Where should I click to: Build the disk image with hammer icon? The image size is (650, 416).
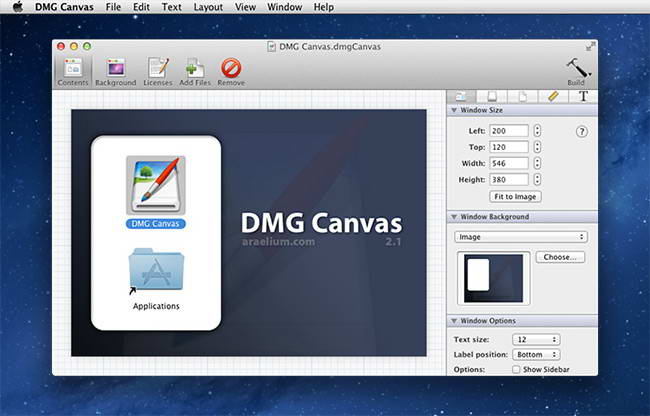point(576,67)
